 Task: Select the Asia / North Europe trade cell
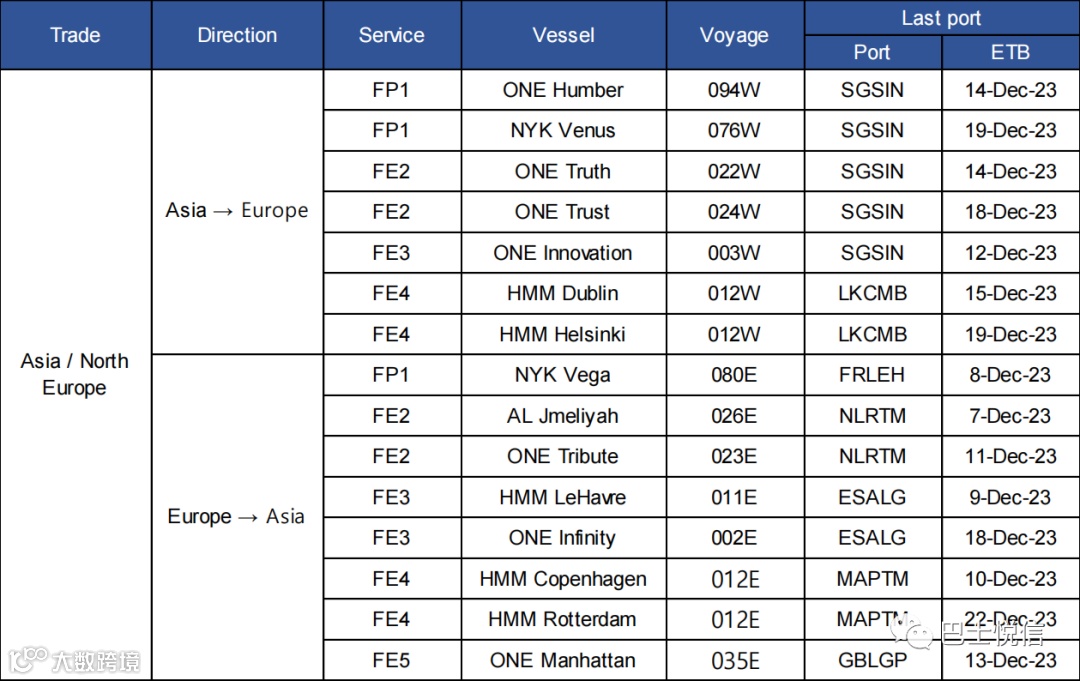76,375
